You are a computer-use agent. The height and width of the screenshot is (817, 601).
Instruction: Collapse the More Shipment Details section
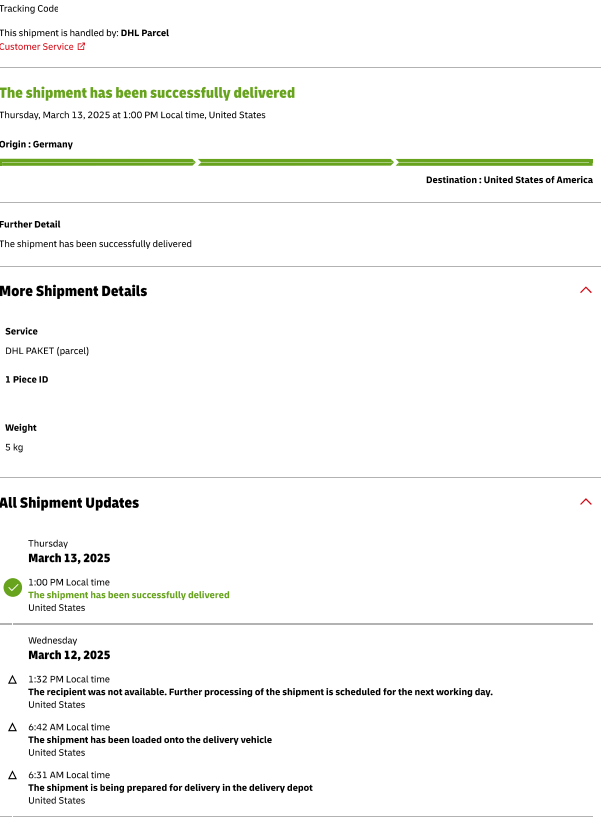tap(586, 290)
